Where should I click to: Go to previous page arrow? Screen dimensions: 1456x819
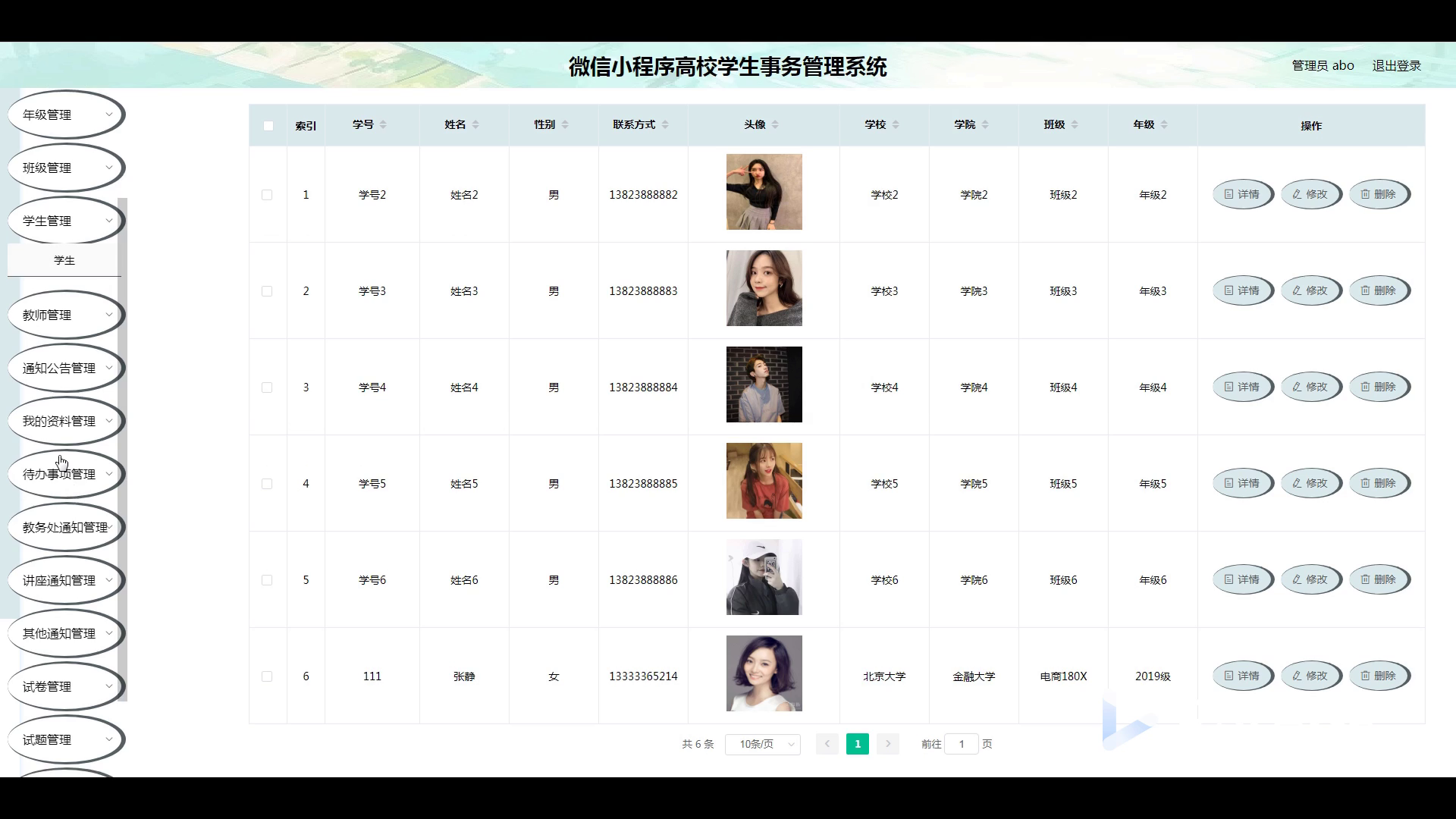pyautogui.click(x=827, y=744)
